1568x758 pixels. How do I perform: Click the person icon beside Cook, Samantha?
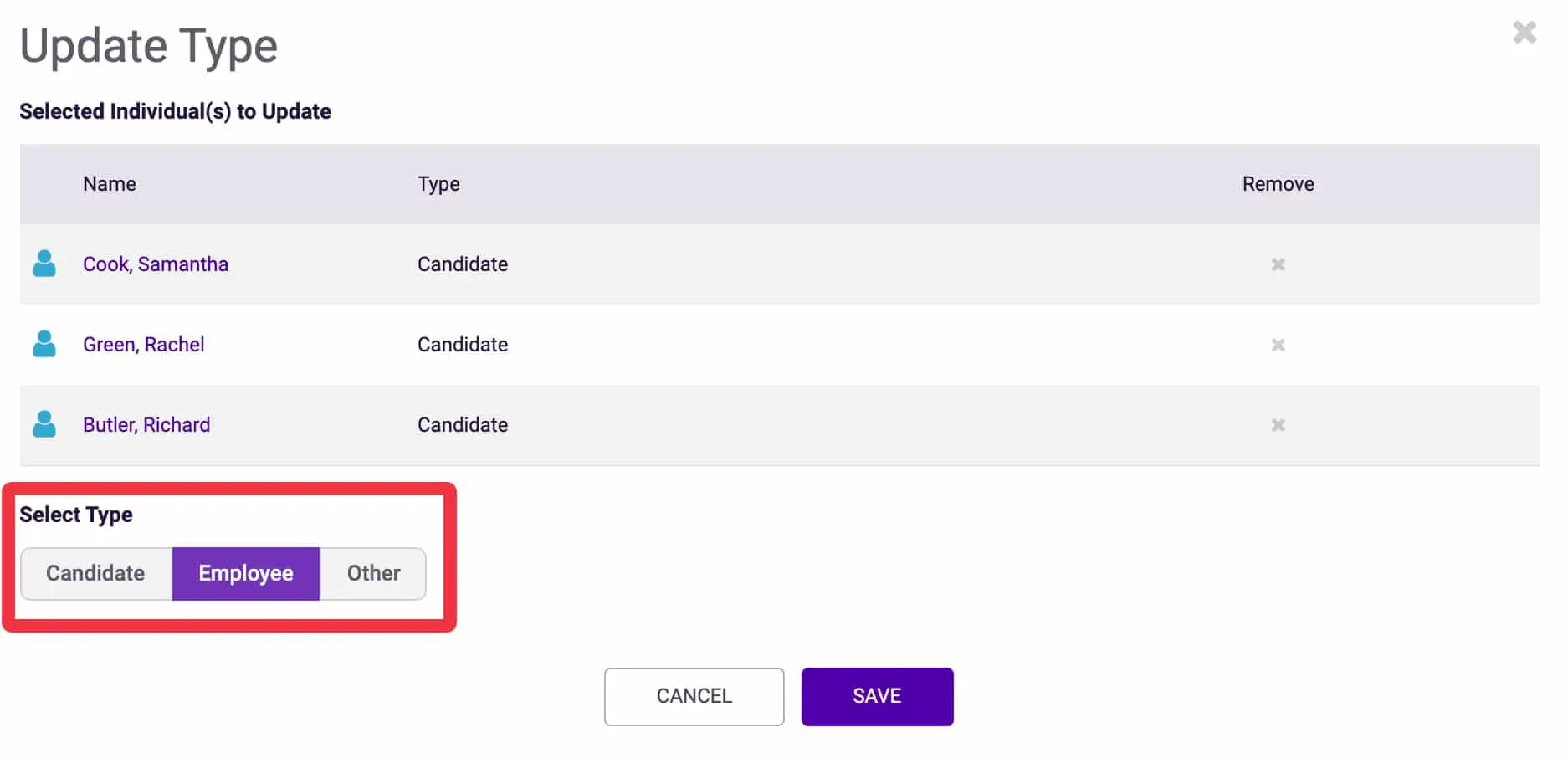(x=44, y=264)
